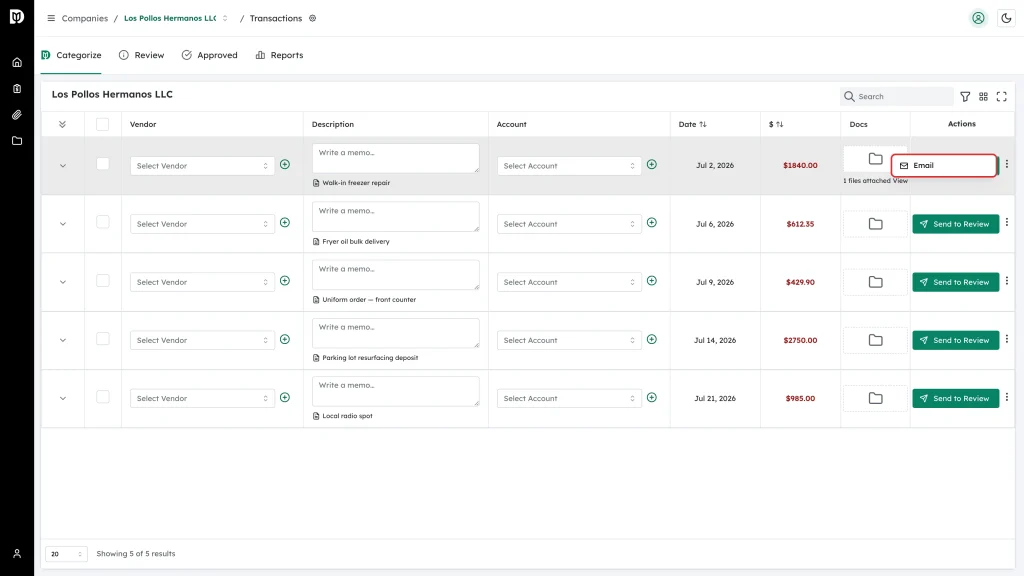Add account plus icon for Jul 6 row
Image resolution: width=1024 pixels, height=576 pixels.
pos(652,223)
